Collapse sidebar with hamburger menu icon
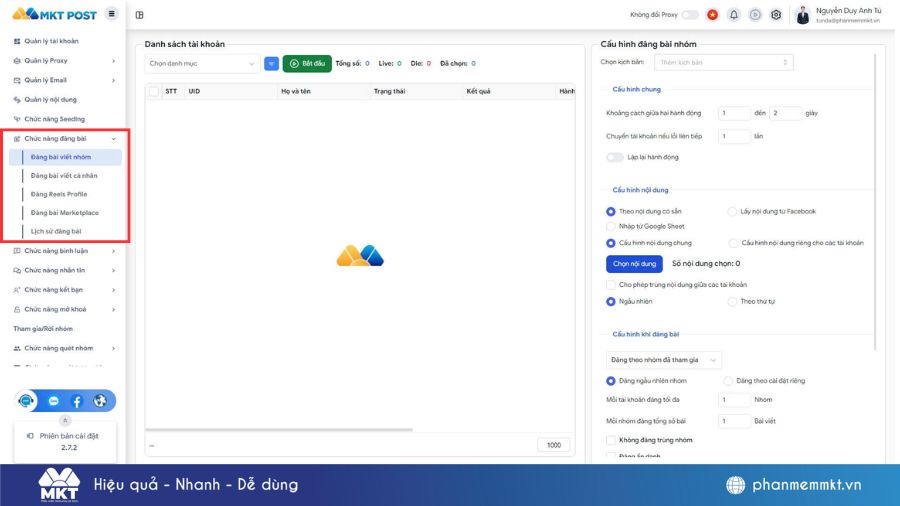This screenshot has height=506, width=900. 111,14
